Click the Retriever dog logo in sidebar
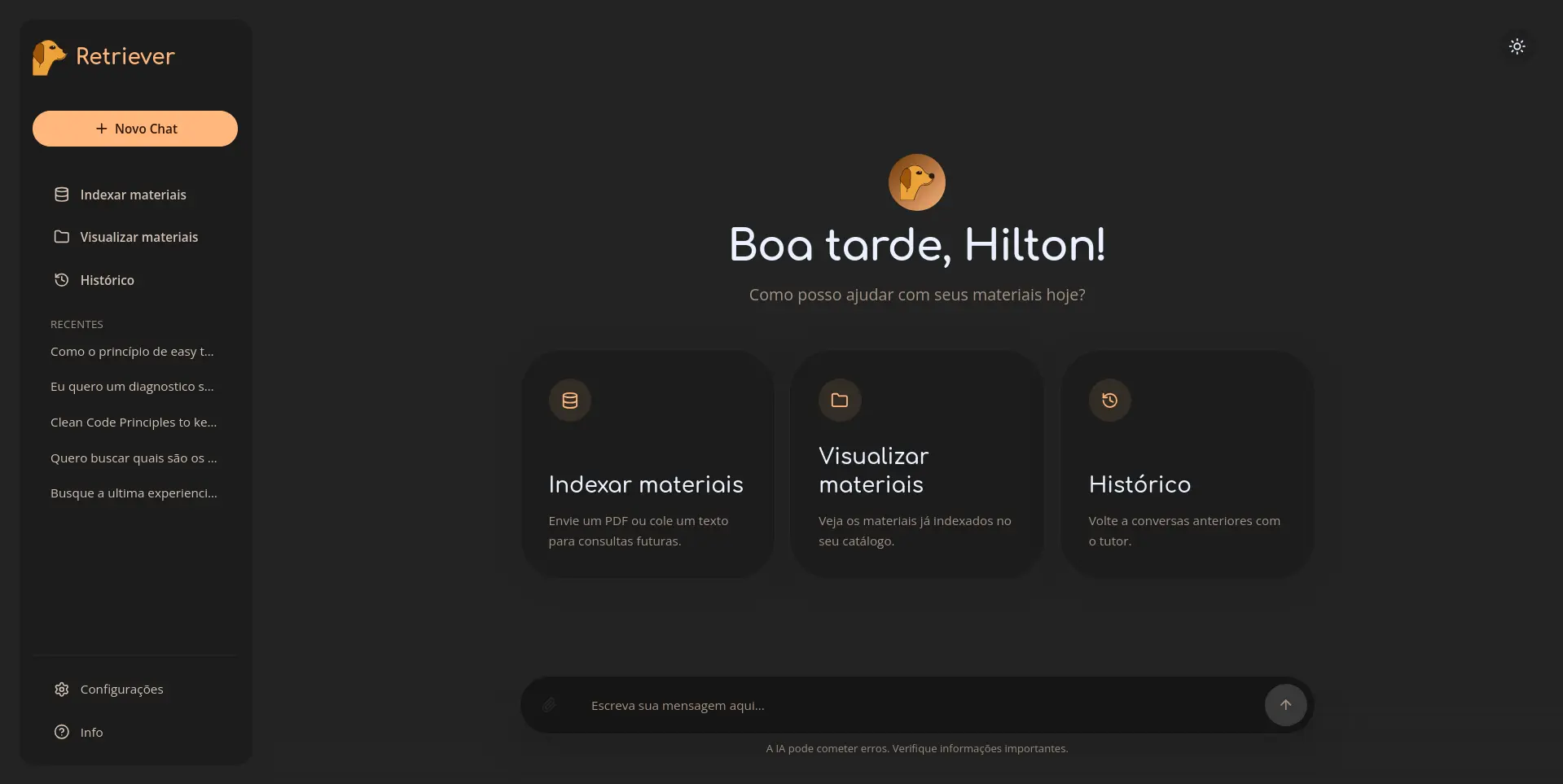The width and height of the screenshot is (1563, 784). pos(49,57)
